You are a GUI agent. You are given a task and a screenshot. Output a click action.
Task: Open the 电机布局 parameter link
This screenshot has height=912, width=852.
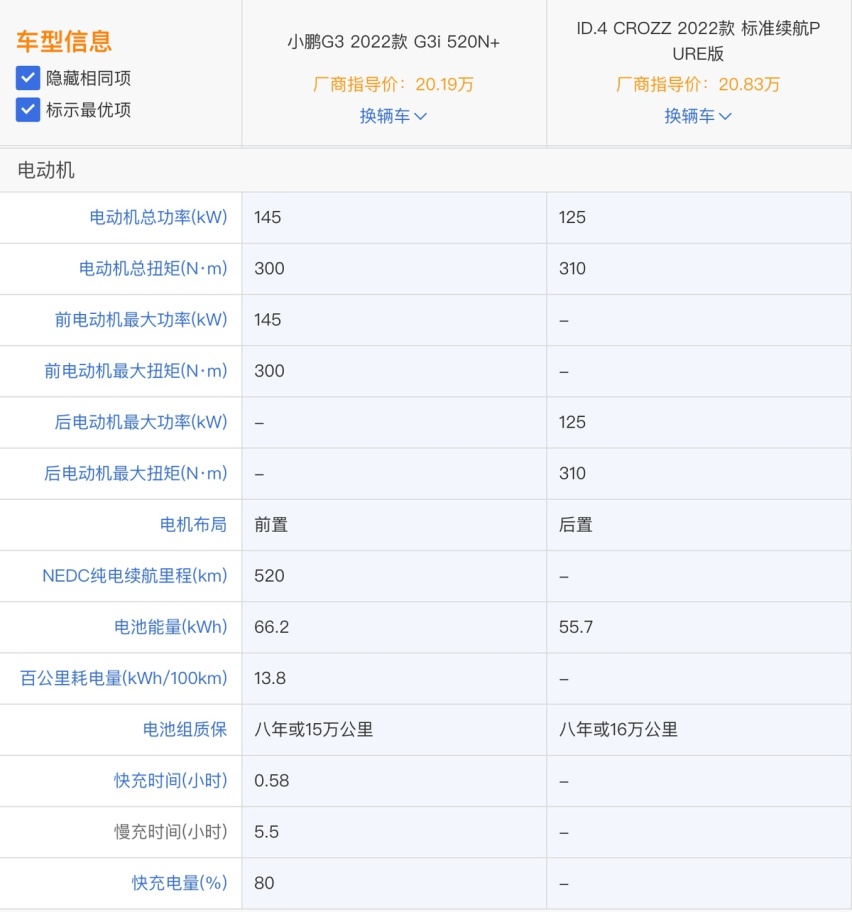pos(193,525)
